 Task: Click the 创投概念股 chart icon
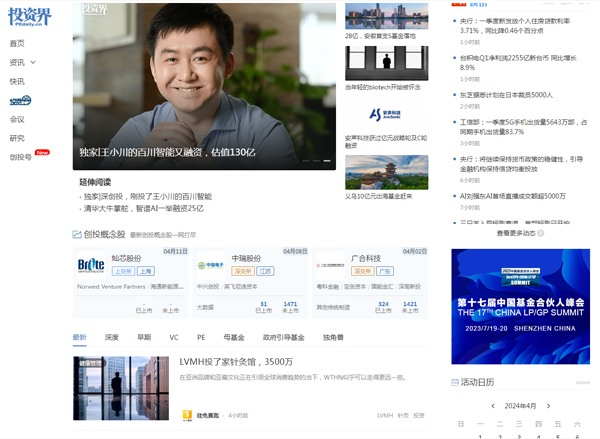click(77, 234)
